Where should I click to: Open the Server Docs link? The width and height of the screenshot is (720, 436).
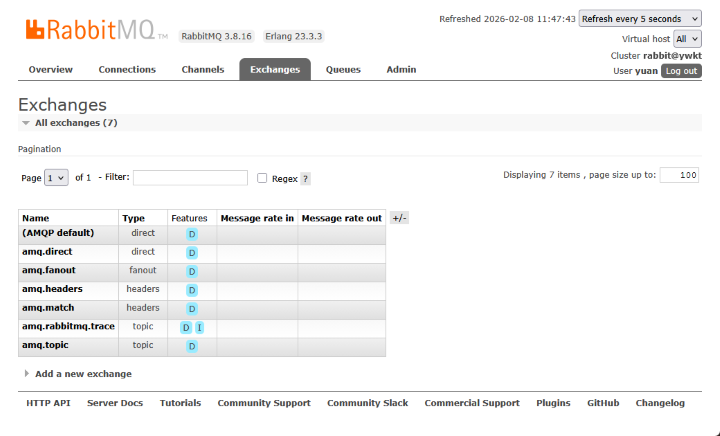[x=115, y=403]
